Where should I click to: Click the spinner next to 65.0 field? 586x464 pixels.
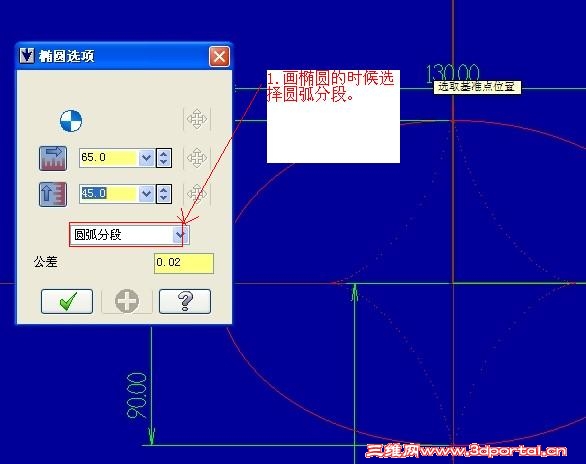pos(164,158)
